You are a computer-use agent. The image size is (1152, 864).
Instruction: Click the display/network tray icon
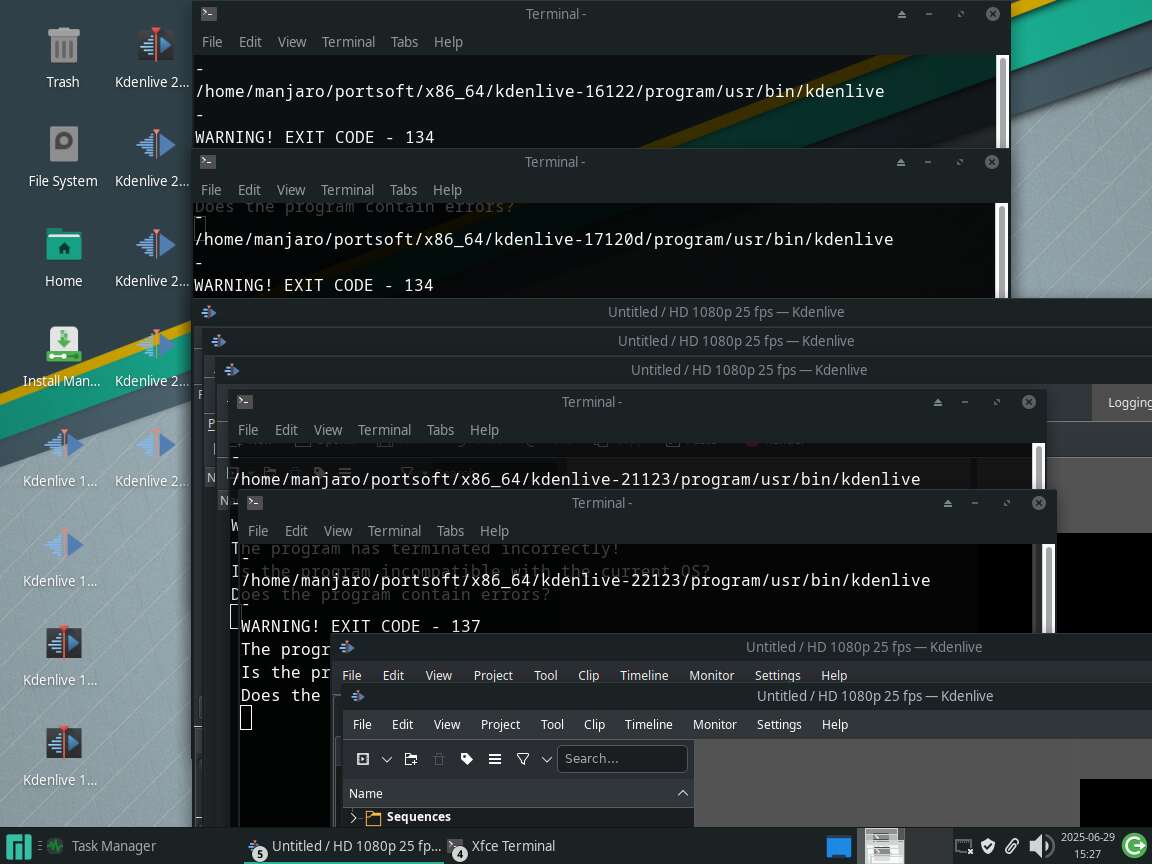(x=964, y=846)
